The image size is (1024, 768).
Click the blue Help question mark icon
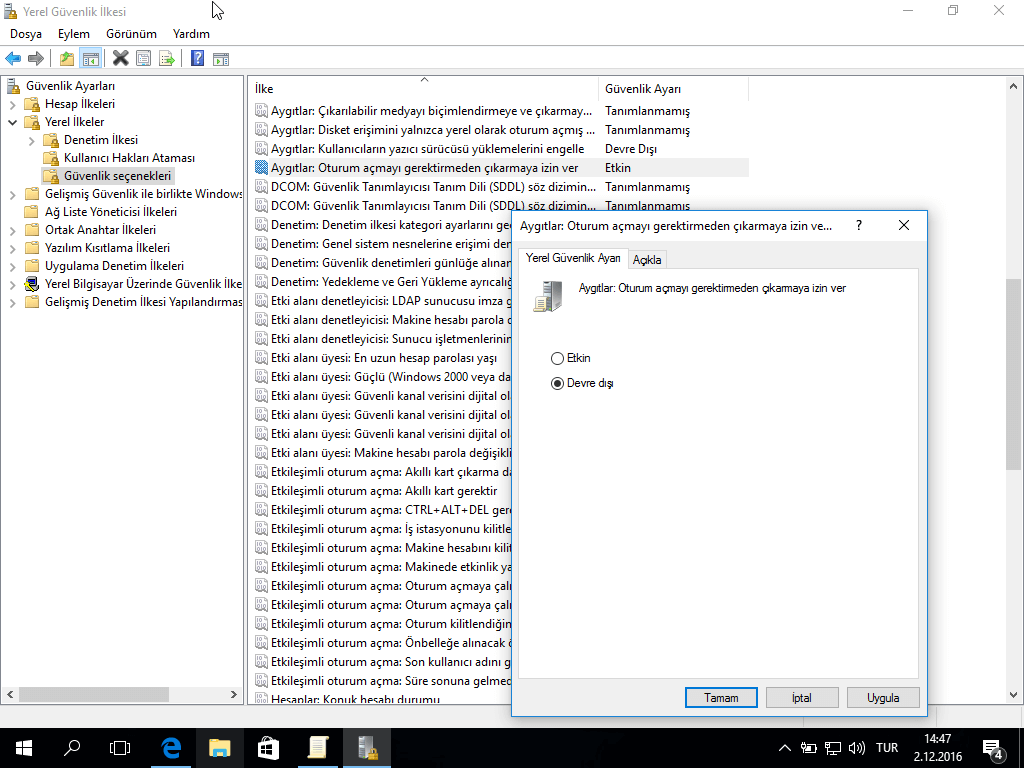tap(198, 59)
